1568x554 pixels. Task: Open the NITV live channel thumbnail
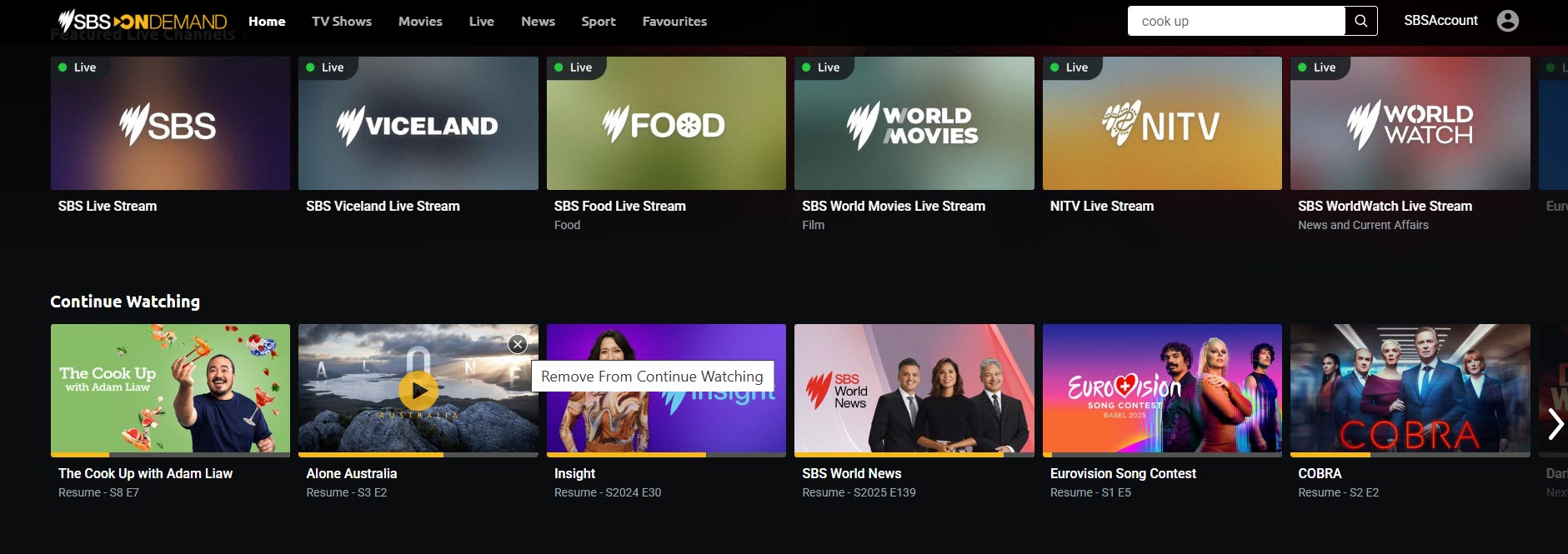1162,123
